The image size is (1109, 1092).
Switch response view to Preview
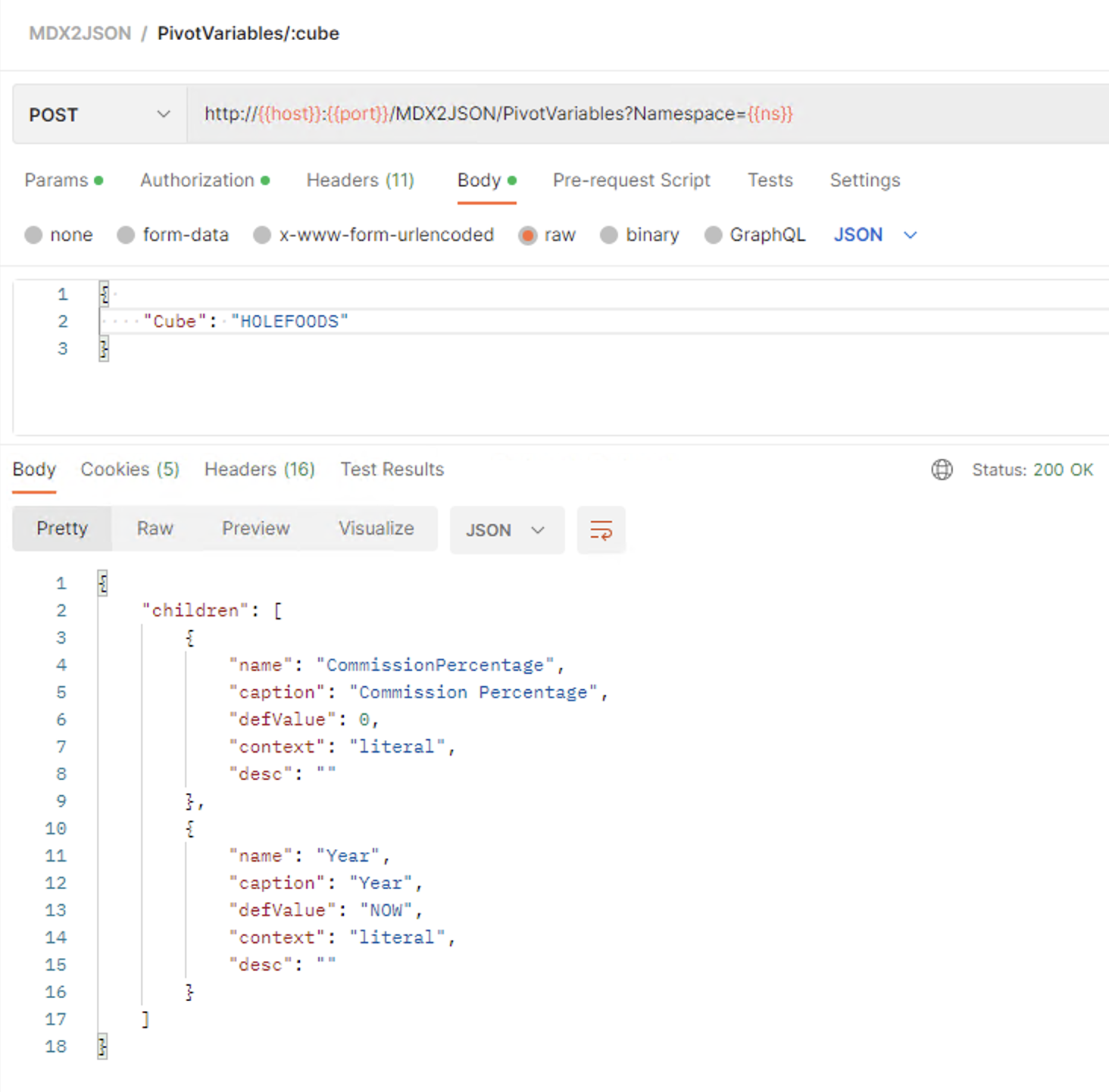pos(256,529)
